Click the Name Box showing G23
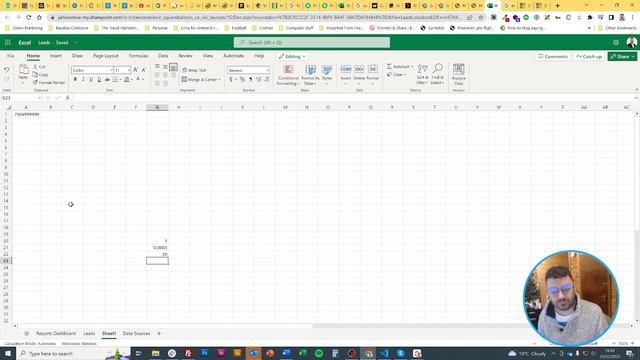 (20, 98)
